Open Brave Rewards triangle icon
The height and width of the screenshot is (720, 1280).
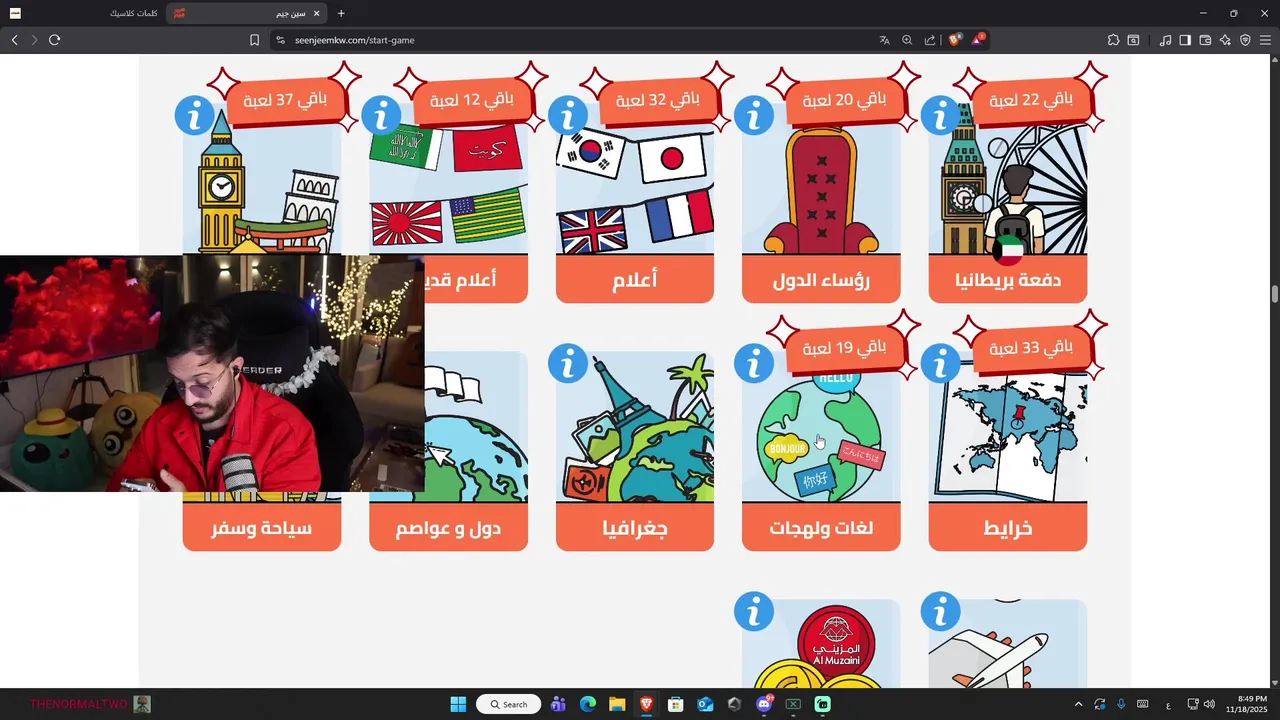pyautogui.click(x=978, y=40)
